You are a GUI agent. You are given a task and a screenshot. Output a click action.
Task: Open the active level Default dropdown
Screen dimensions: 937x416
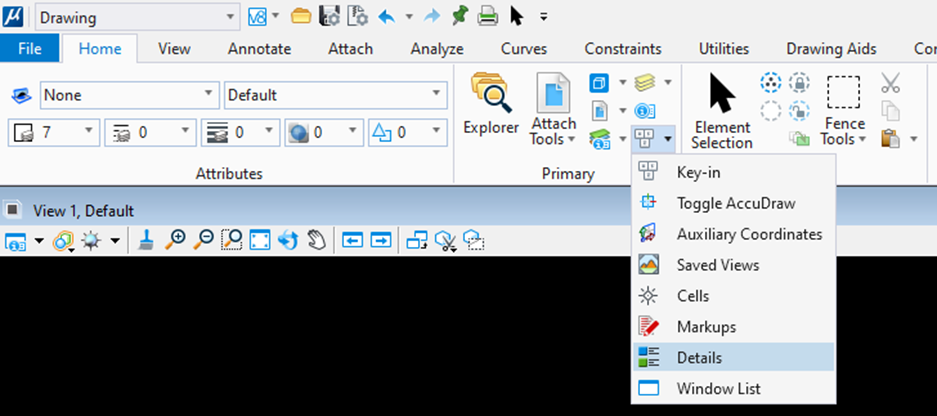[336, 95]
